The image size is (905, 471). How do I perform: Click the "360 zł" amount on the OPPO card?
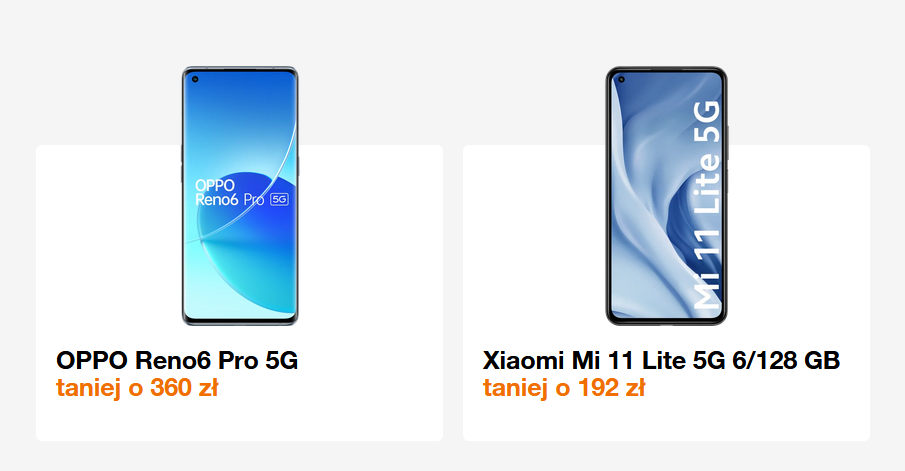[x=184, y=388]
